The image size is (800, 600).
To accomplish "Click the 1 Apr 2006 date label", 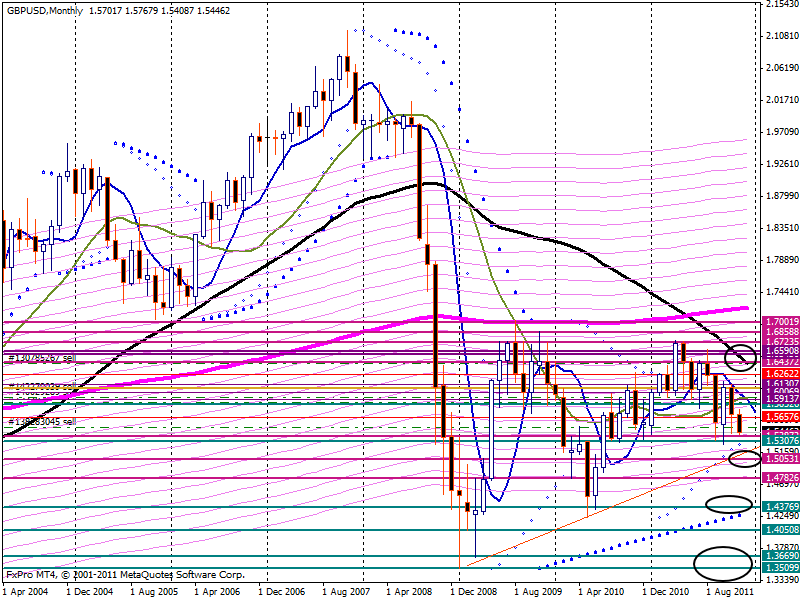I will 217,592.
